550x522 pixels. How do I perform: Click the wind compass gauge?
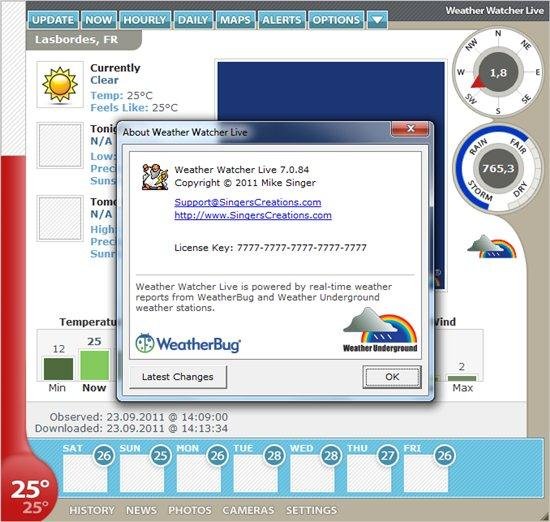pyautogui.click(x=498, y=73)
